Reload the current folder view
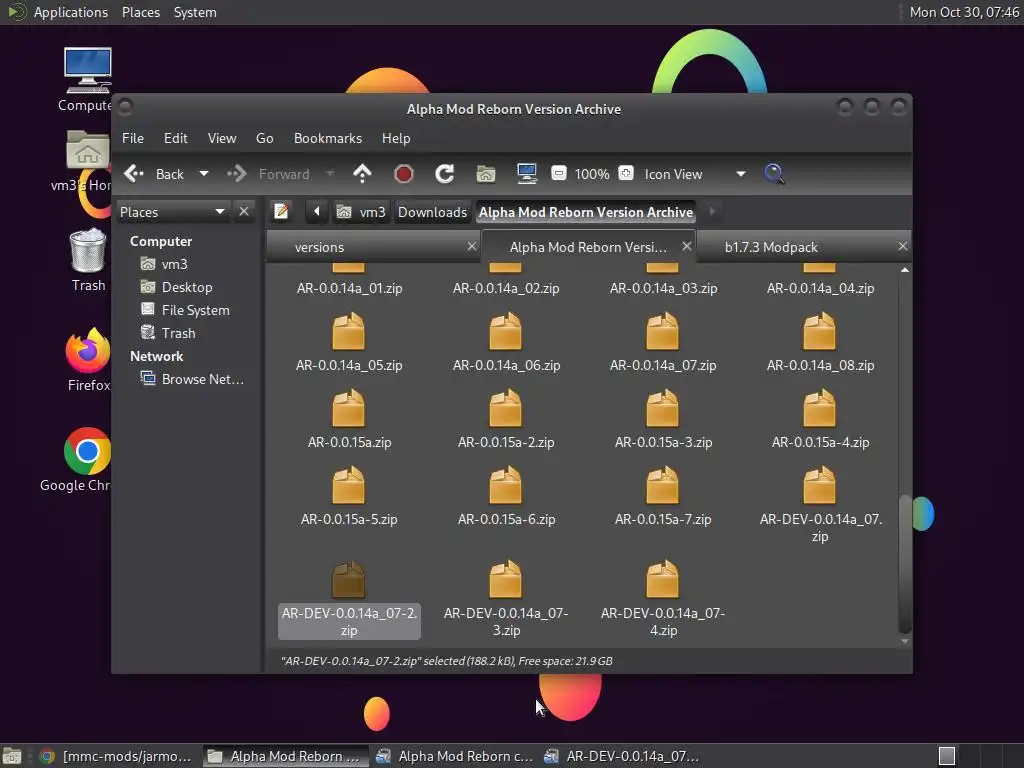The width and height of the screenshot is (1024, 768). point(445,174)
